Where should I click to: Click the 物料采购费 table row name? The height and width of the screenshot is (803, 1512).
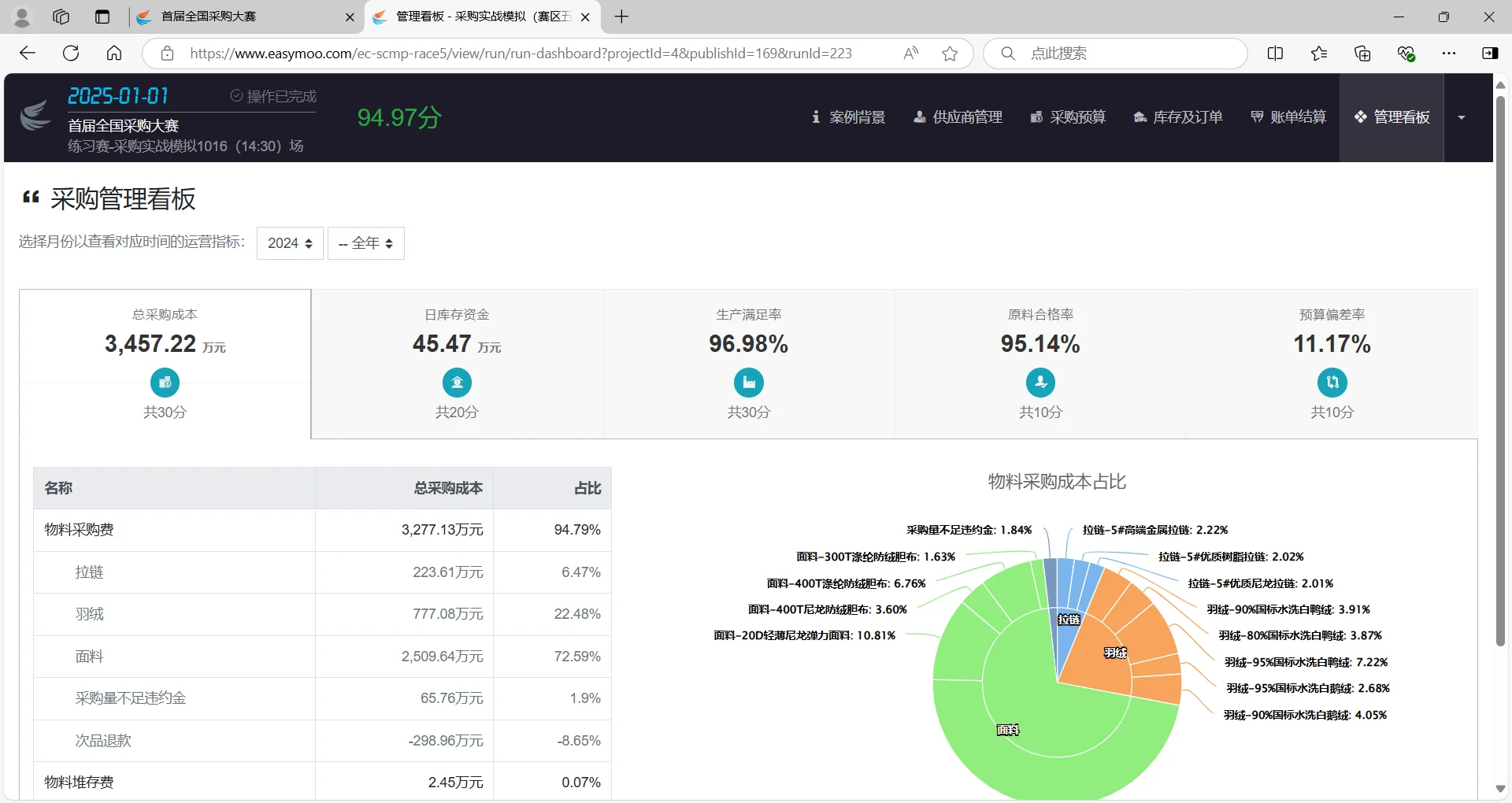click(79, 530)
